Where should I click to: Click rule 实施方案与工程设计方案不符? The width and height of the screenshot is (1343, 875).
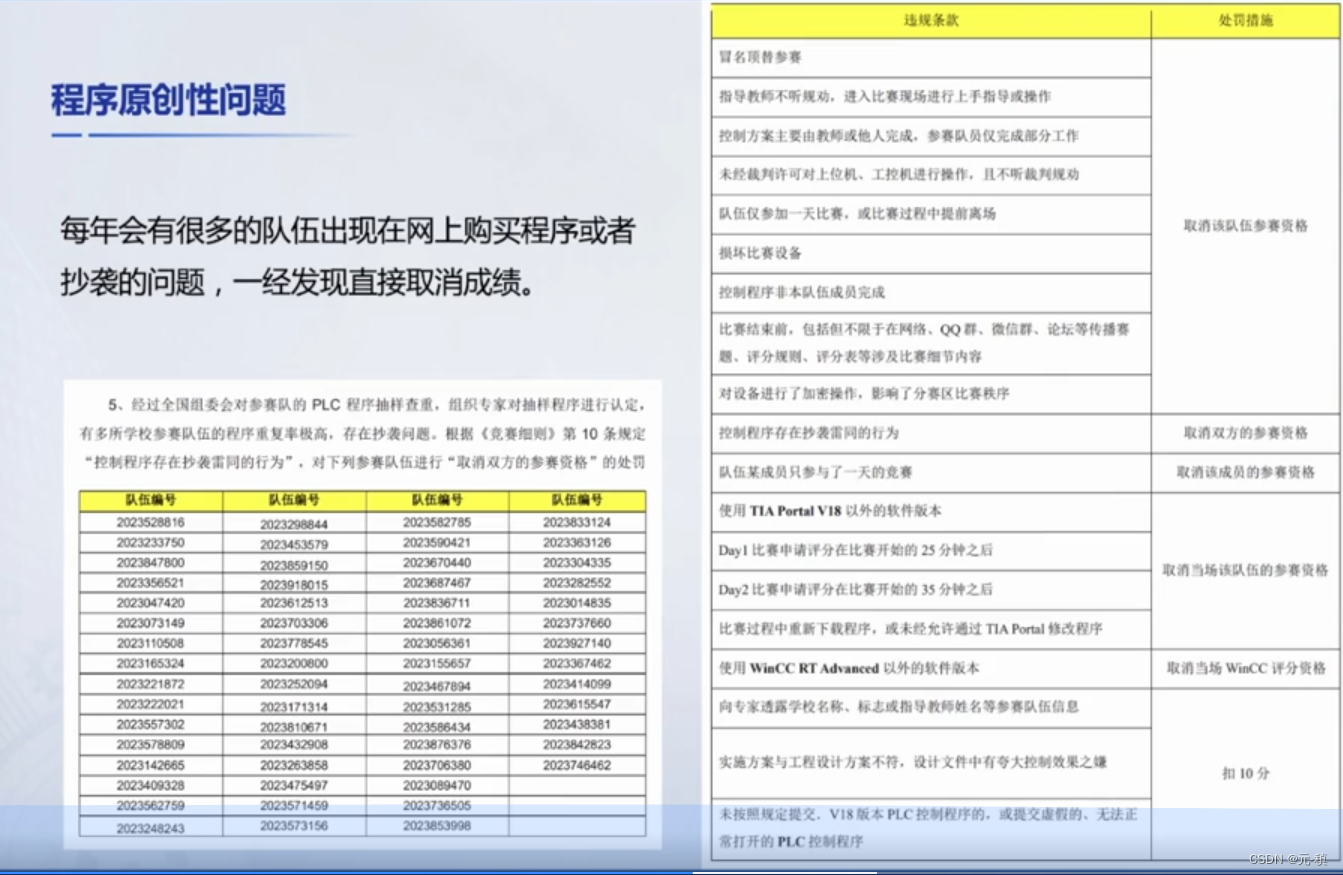[x=912, y=762]
